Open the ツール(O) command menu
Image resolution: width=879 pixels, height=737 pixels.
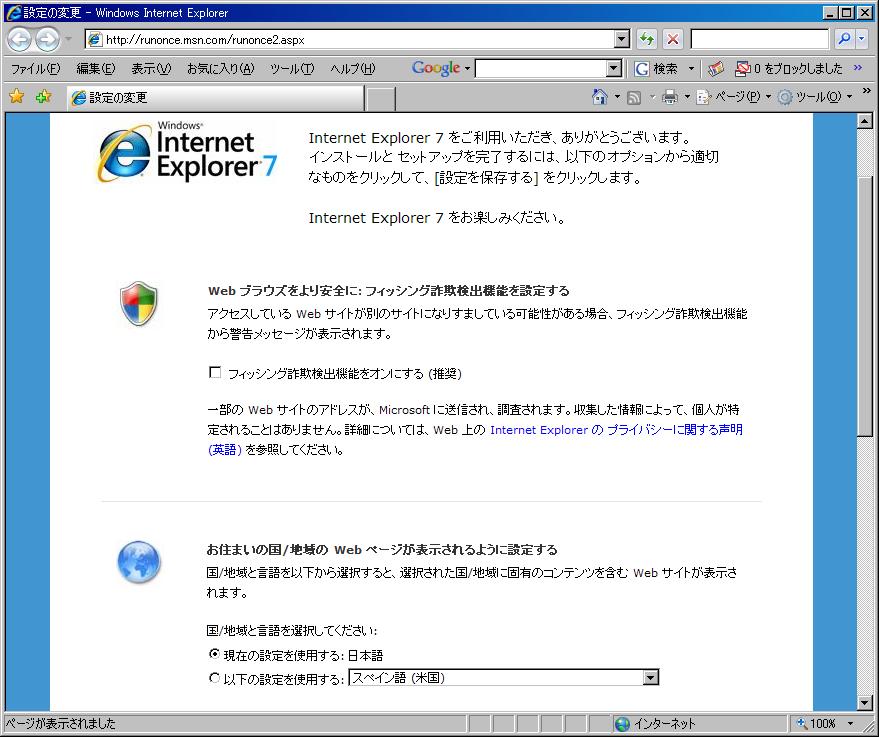coord(815,97)
